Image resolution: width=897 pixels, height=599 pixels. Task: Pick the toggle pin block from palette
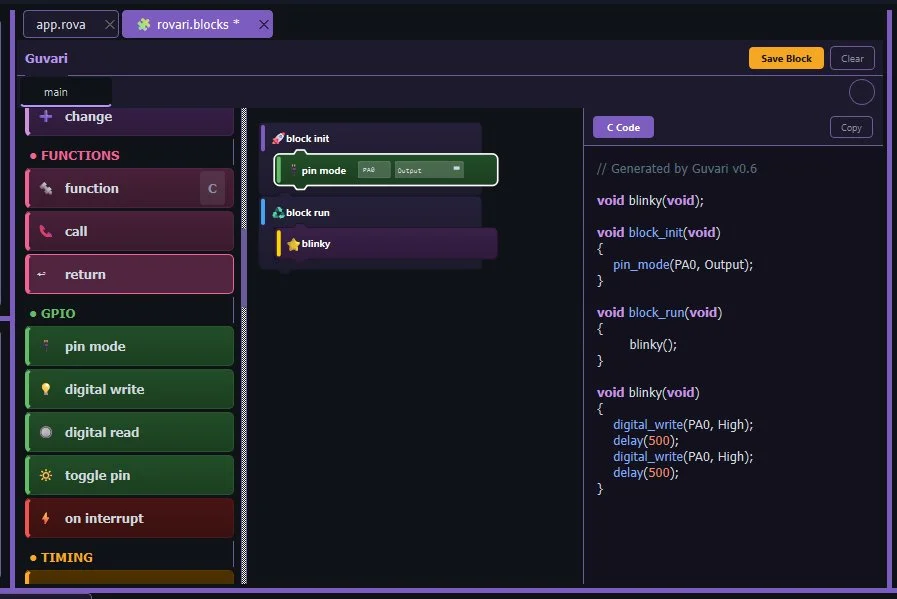pyautogui.click(x=129, y=475)
